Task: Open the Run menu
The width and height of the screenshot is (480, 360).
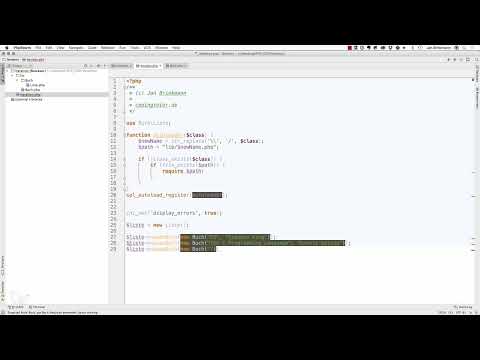Action: [122, 48]
